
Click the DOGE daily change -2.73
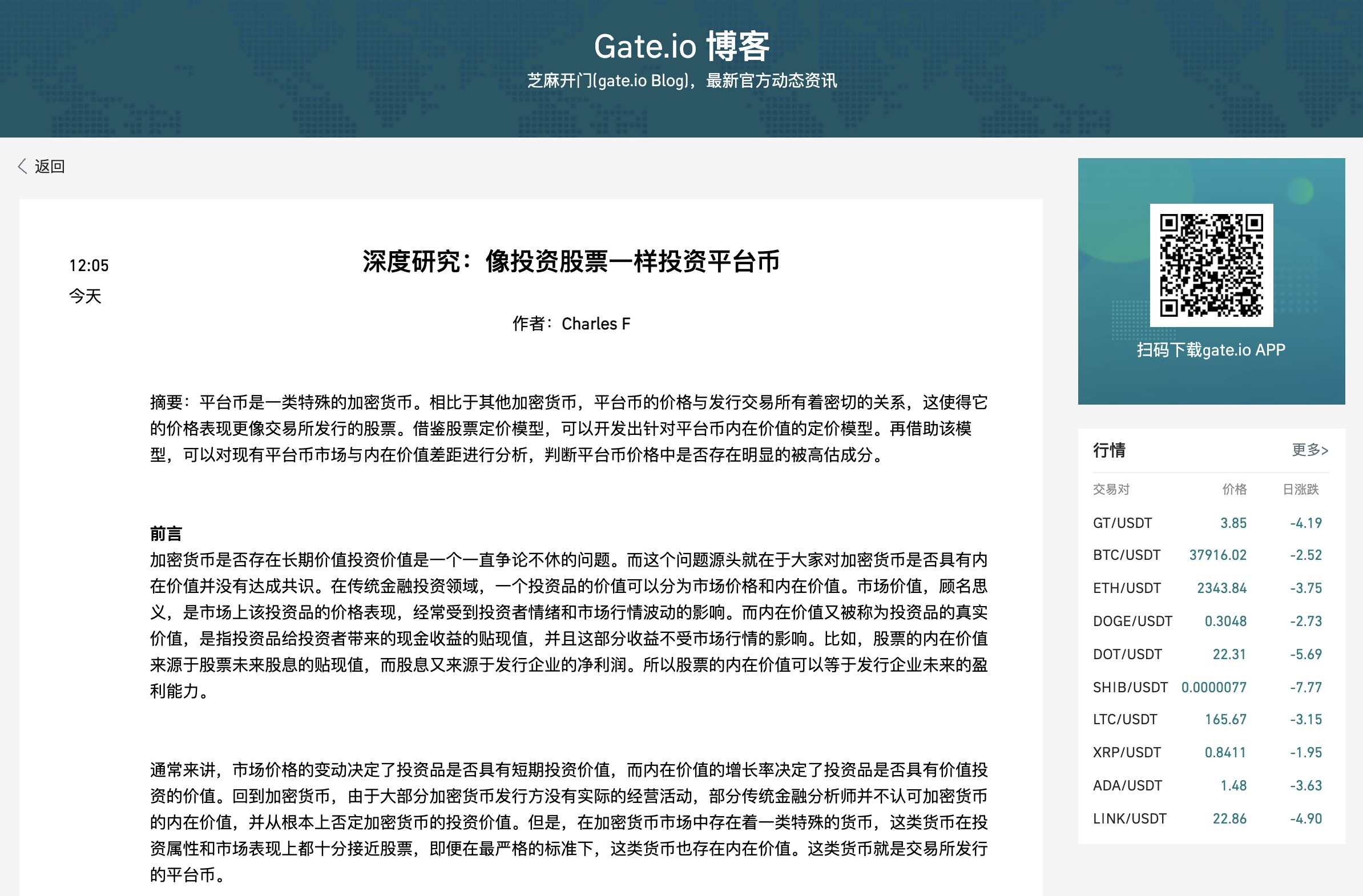(1306, 621)
